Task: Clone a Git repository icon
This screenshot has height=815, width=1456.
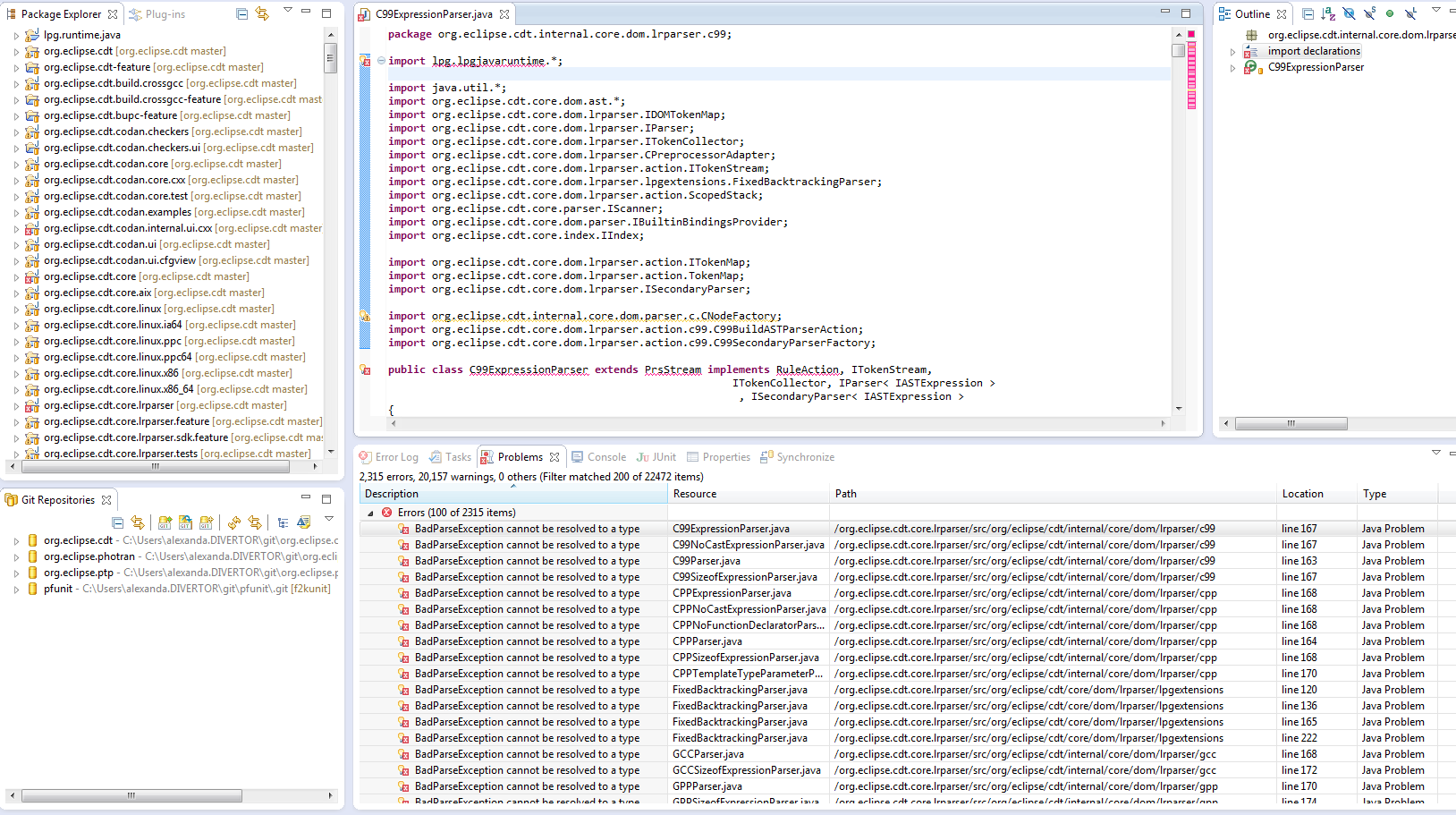Action: point(185,522)
